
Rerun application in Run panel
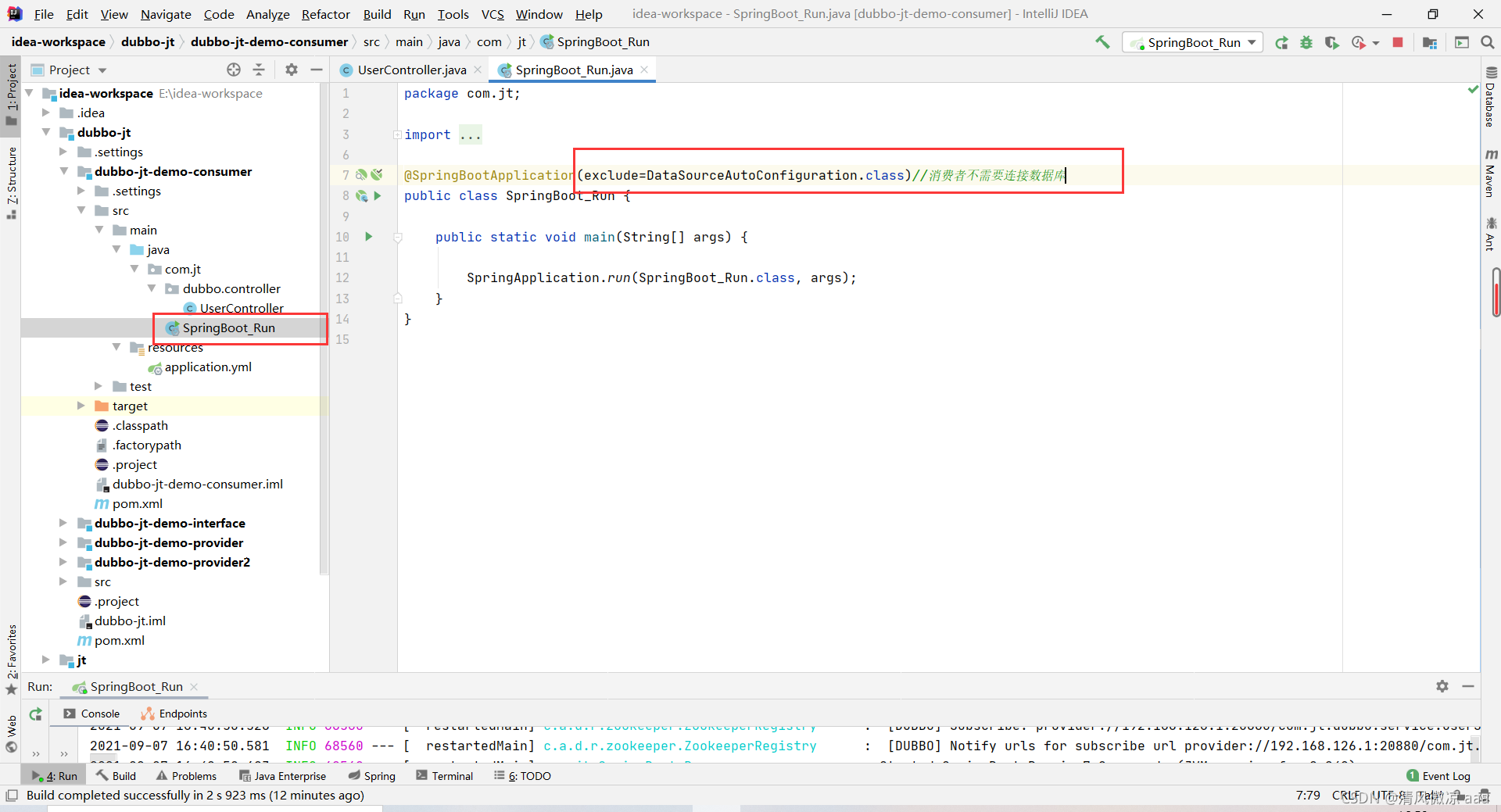click(35, 714)
